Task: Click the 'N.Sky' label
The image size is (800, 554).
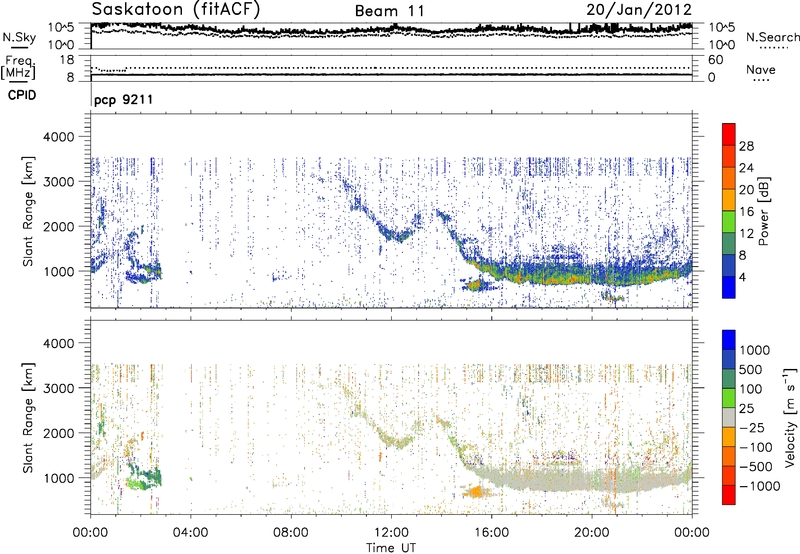Action: click(19, 37)
